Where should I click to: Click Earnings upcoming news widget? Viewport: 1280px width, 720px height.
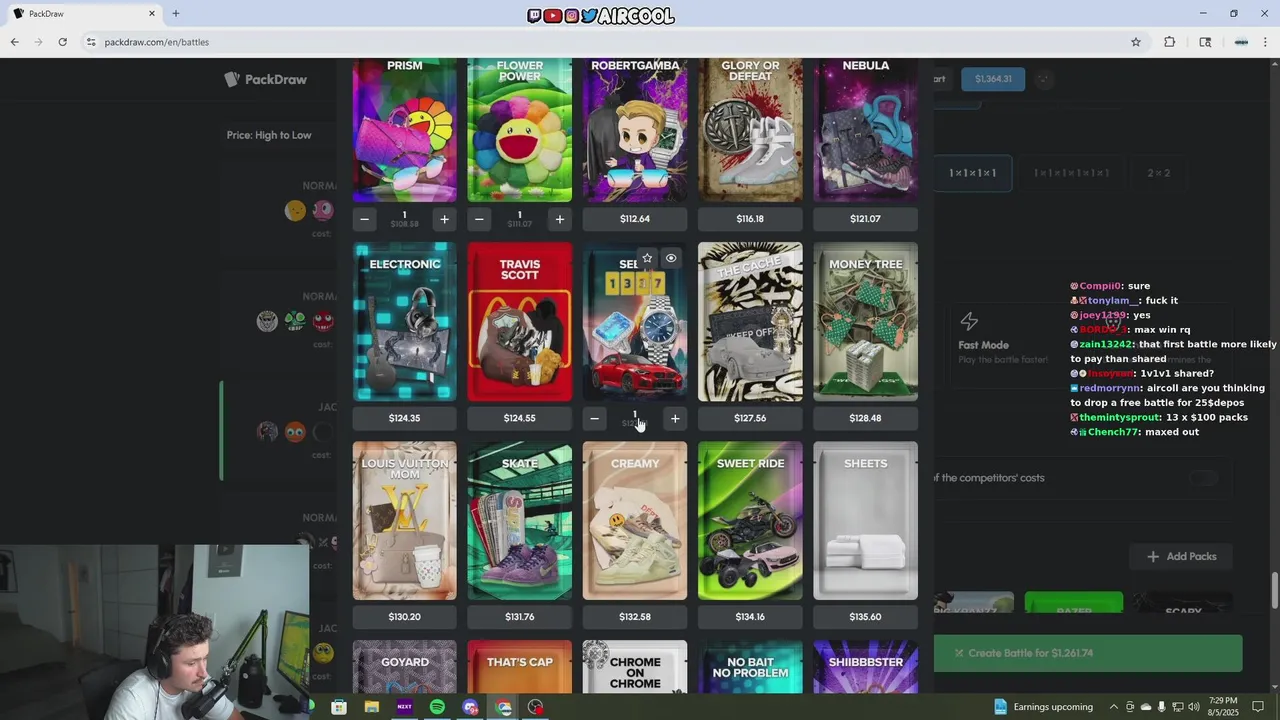point(1042,707)
